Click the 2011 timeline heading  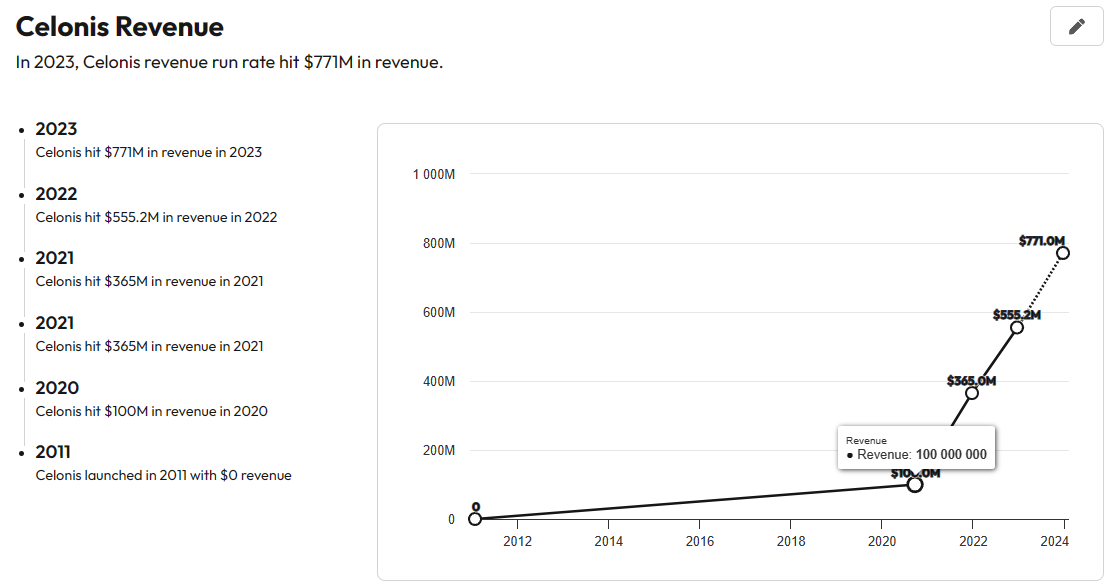click(54, 452)
